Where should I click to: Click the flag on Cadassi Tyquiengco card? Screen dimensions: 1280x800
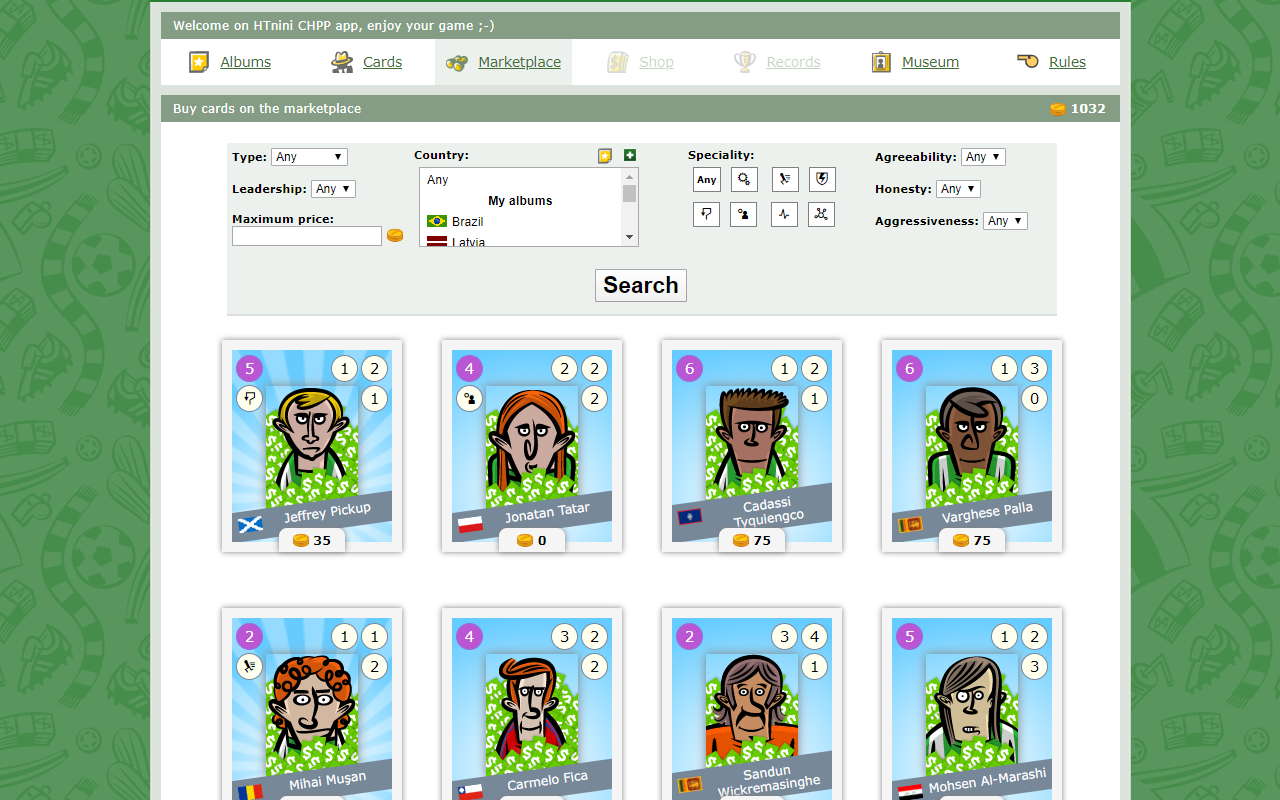[690, 517]
